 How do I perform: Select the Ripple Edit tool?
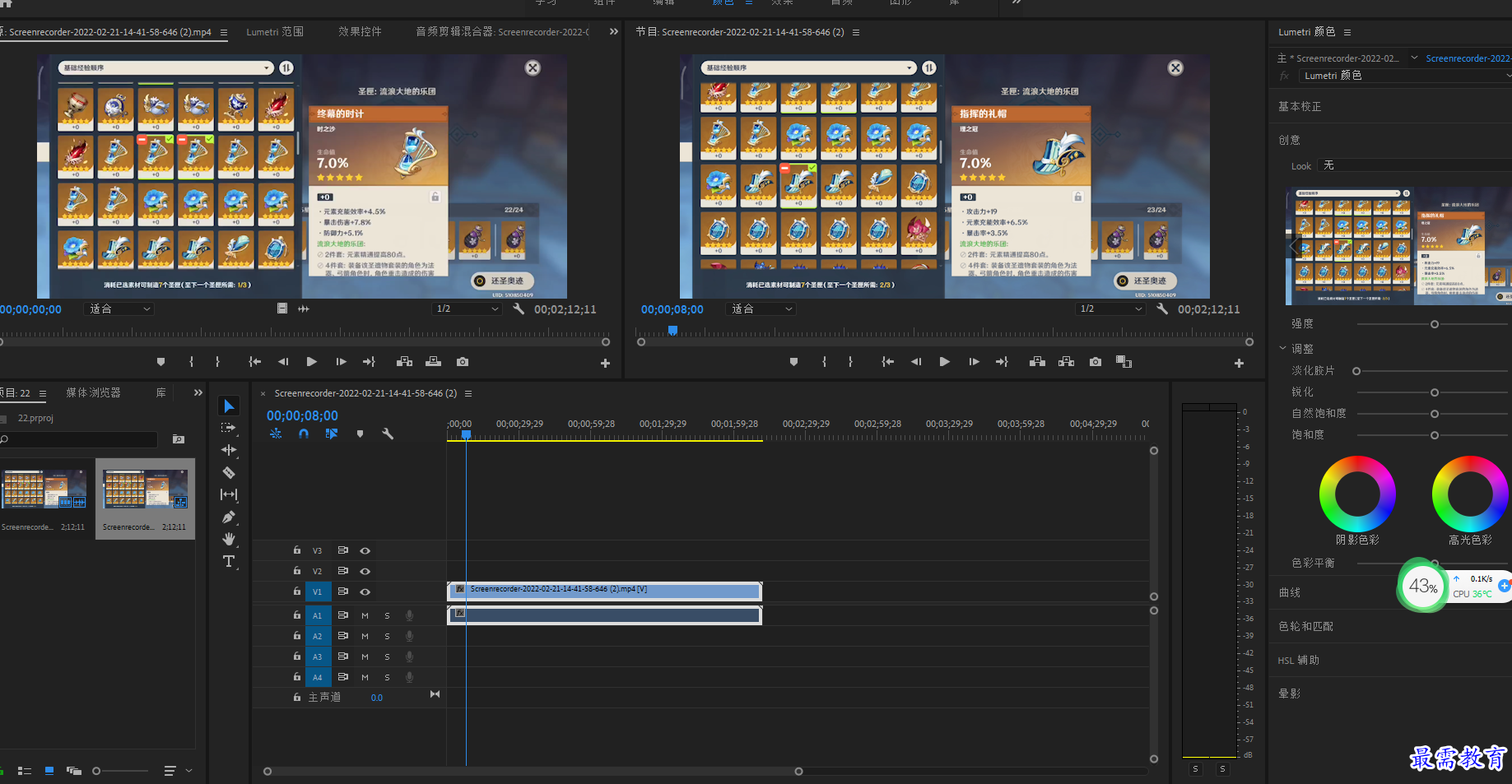tap(229, 450)
